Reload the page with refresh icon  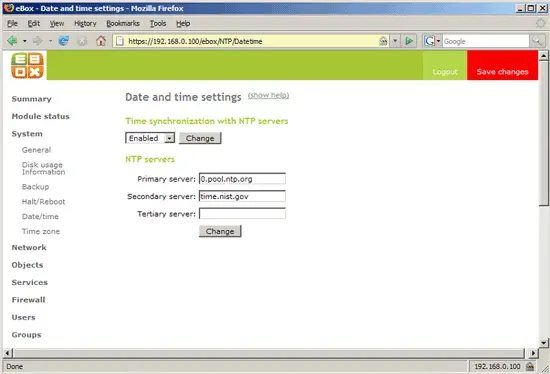click(x=63, y=41)
